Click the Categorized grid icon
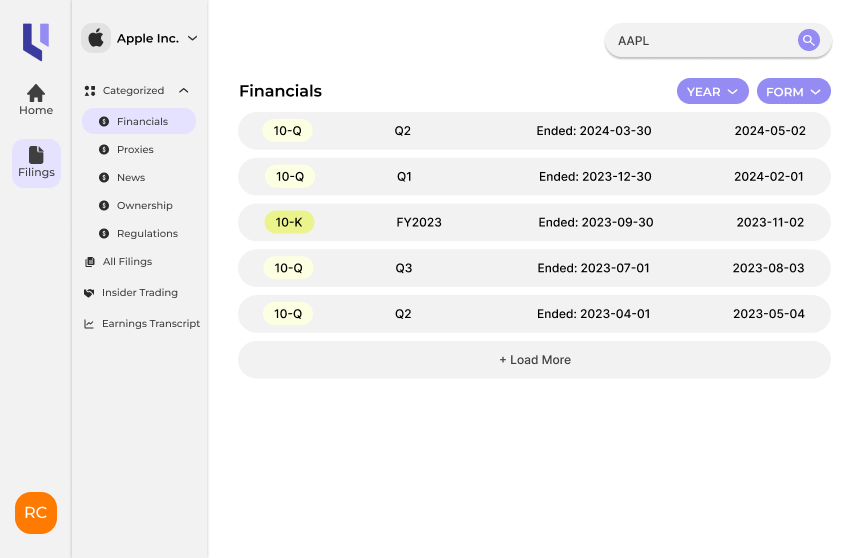The image size is (864, 558). coord(90,91)
